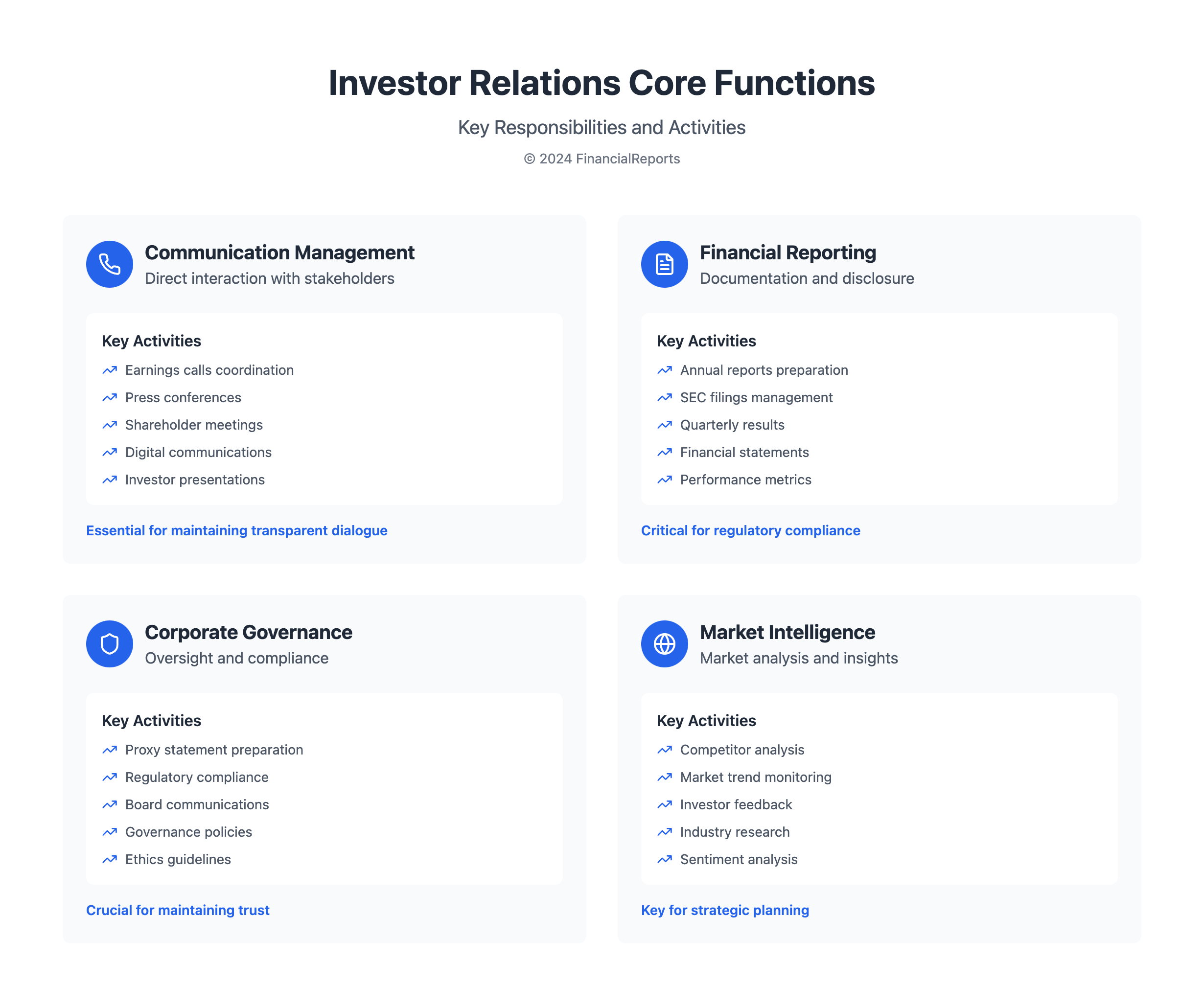Click the document icon for Financial Reporting
The height and width of the screenshot is (1006, 1204).
(664, 264)
